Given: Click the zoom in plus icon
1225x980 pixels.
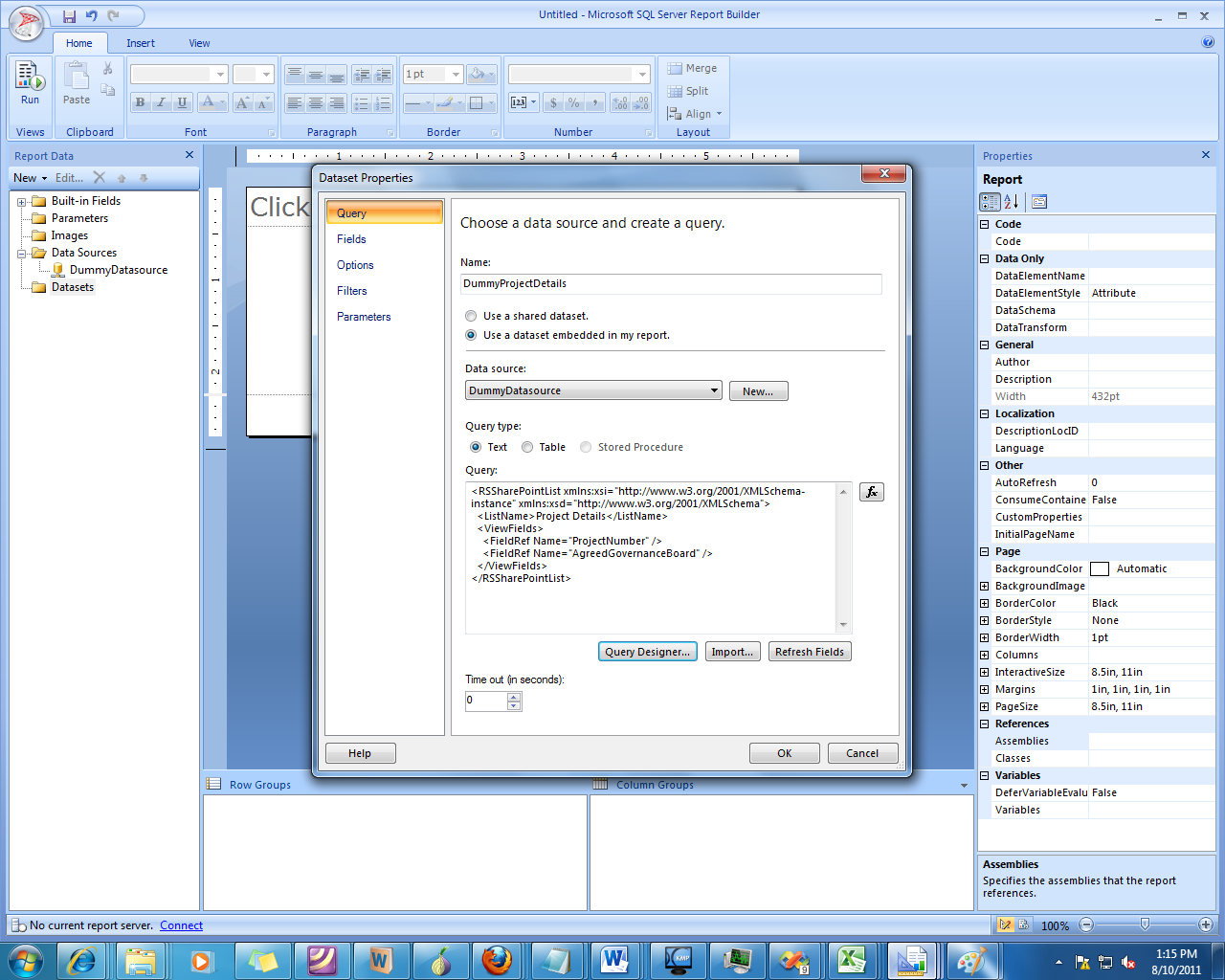Looking at the screenshot, I should pos(1206,924).
